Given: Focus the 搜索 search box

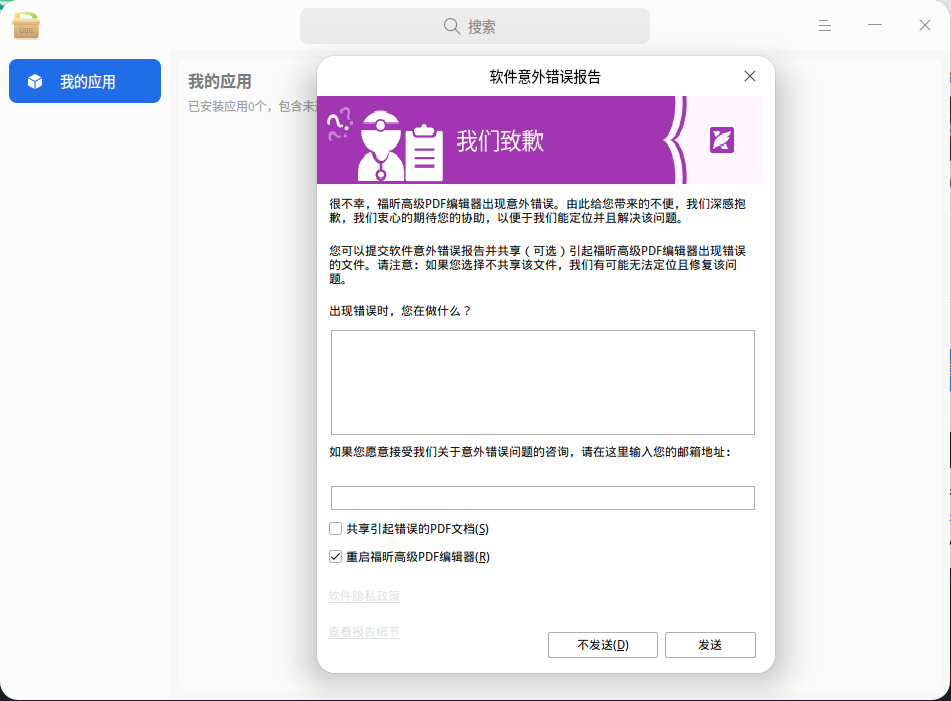Looking at the screenshot, I should click(x=475, y=26).
